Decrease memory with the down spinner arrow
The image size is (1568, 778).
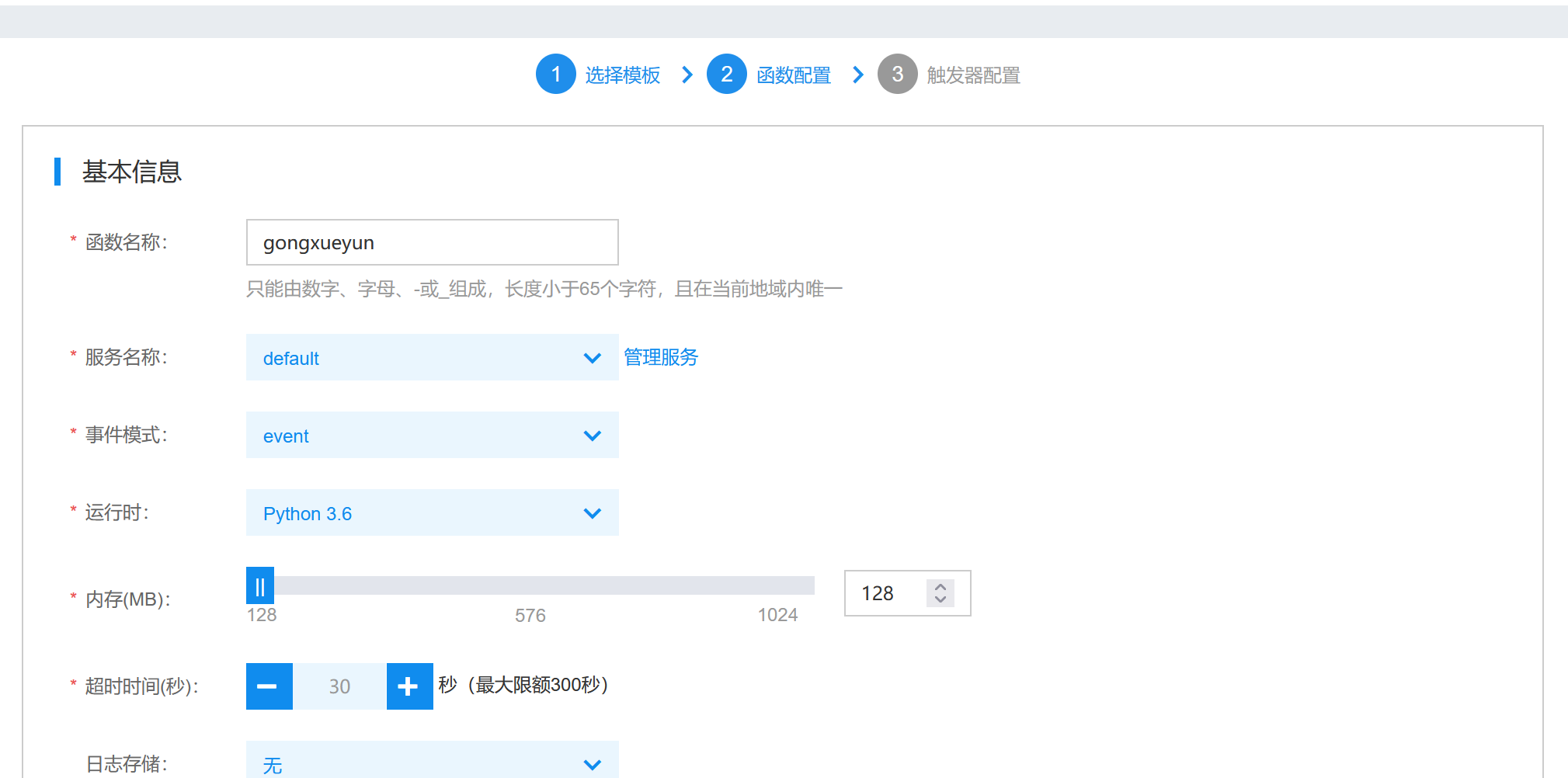pyautogui.click(x=940, y=599)
